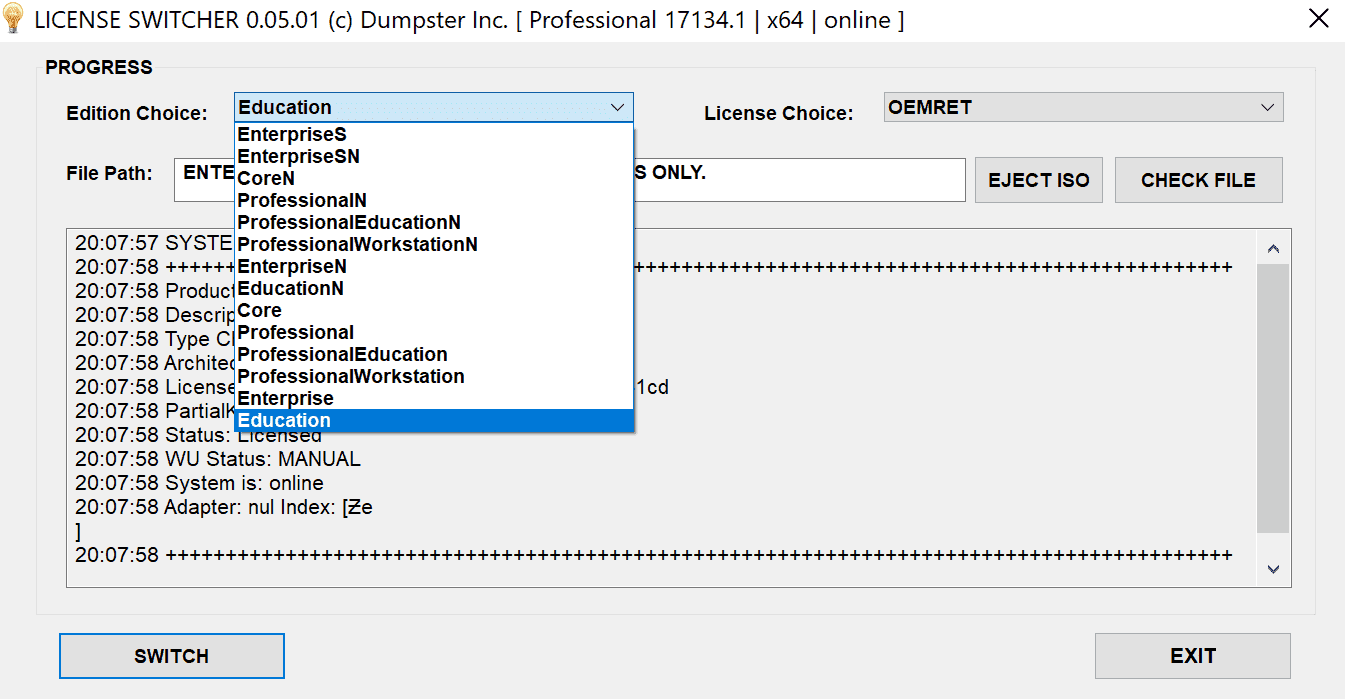Click EXIT to quit License Switcher
Viewport: 1345px width, 699px height.
1192,656
